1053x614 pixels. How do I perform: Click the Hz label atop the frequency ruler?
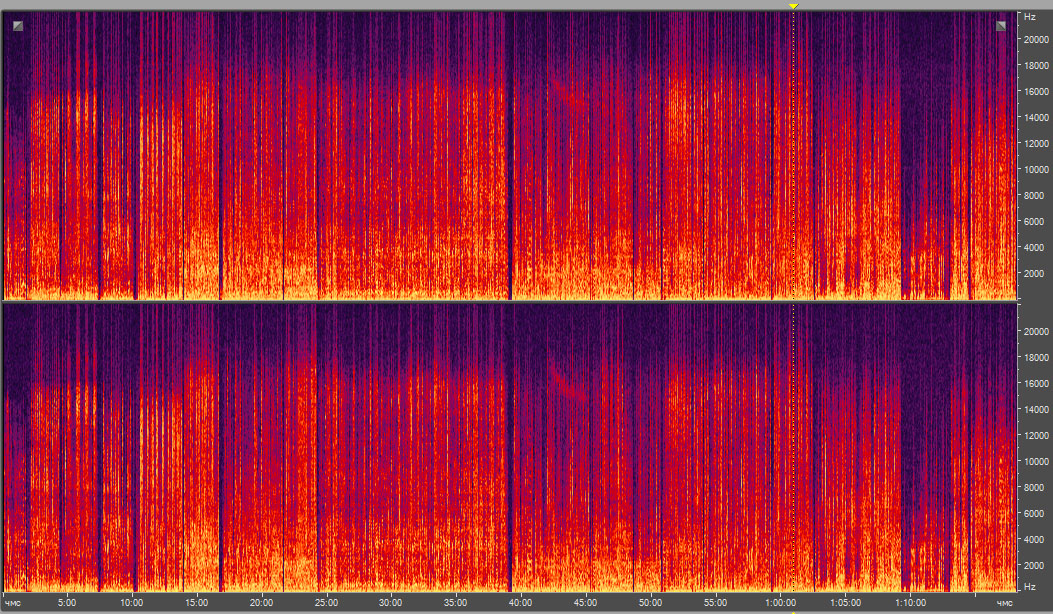(x=1027, y=17)
